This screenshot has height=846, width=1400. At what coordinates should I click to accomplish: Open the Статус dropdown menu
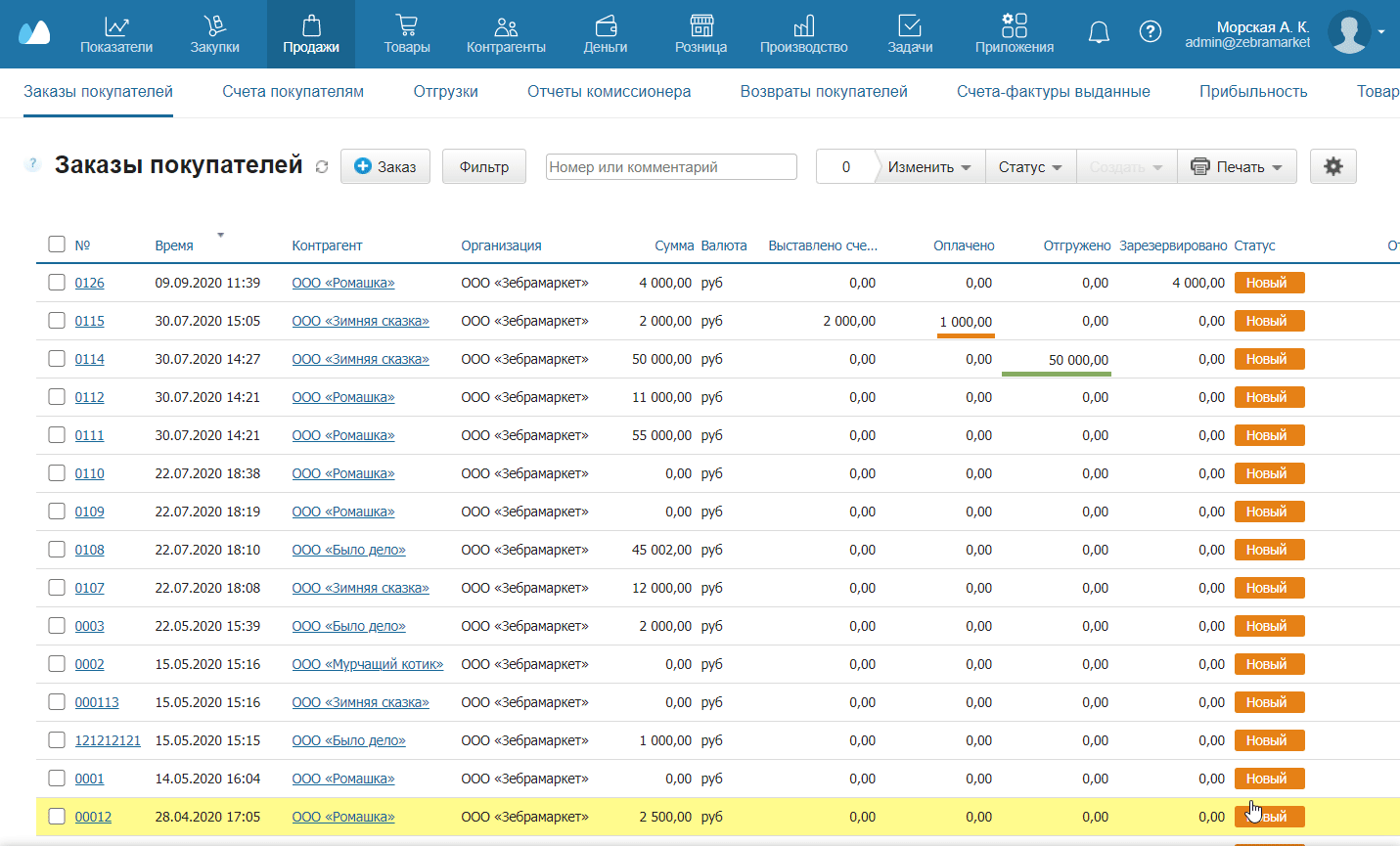tap(1029, 167)
